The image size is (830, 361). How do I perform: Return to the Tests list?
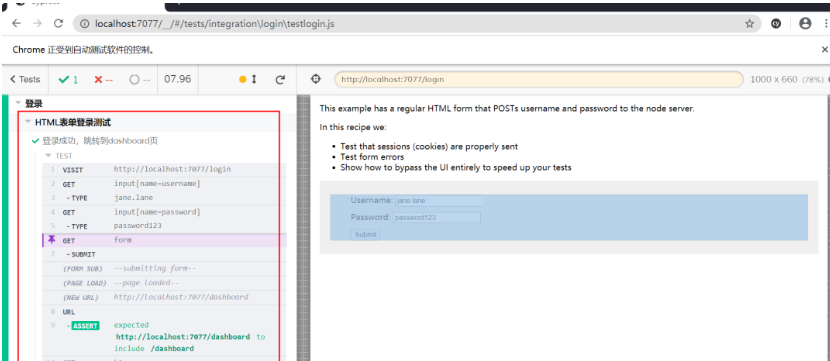(25, 79)
